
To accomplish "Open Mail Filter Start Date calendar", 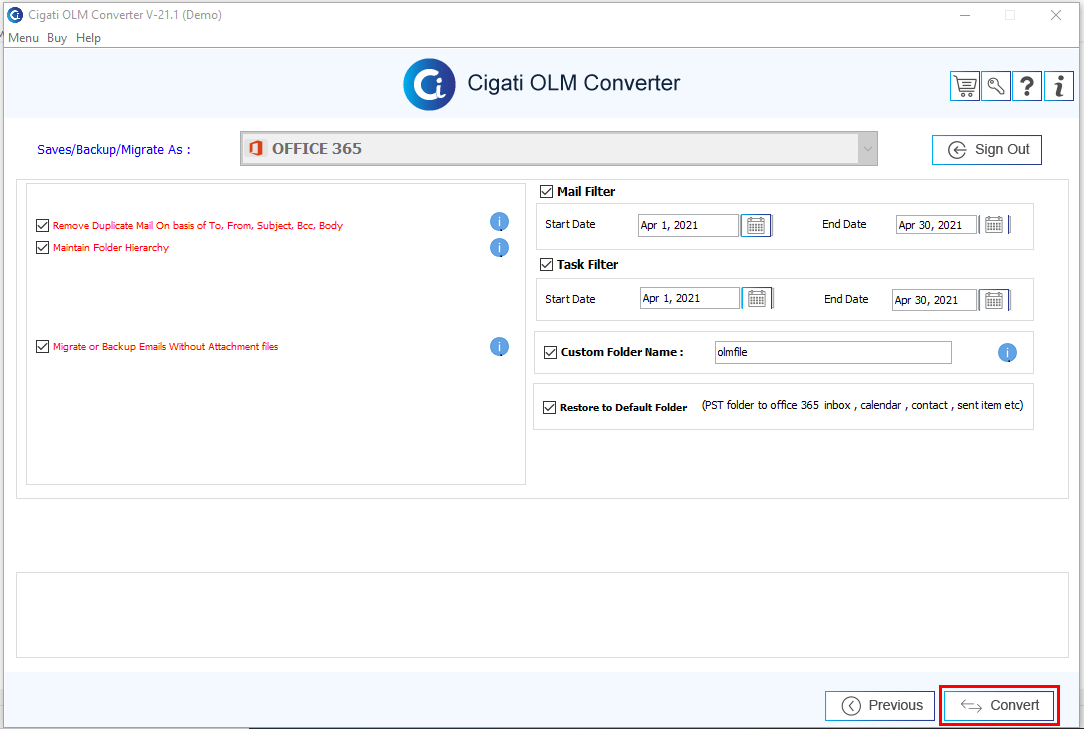I will coord(756,225).
